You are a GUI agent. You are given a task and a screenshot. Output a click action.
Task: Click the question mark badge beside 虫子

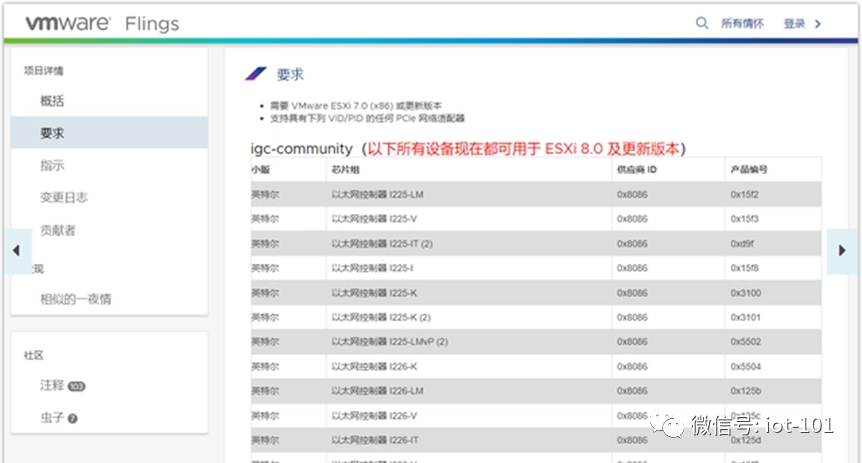[73, 418]
